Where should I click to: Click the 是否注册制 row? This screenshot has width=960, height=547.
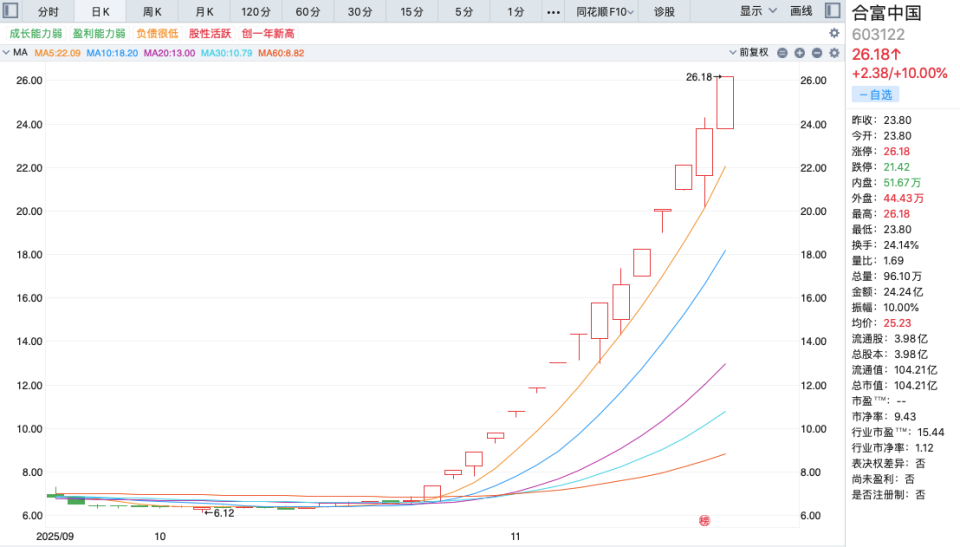(x=889, y=495)
